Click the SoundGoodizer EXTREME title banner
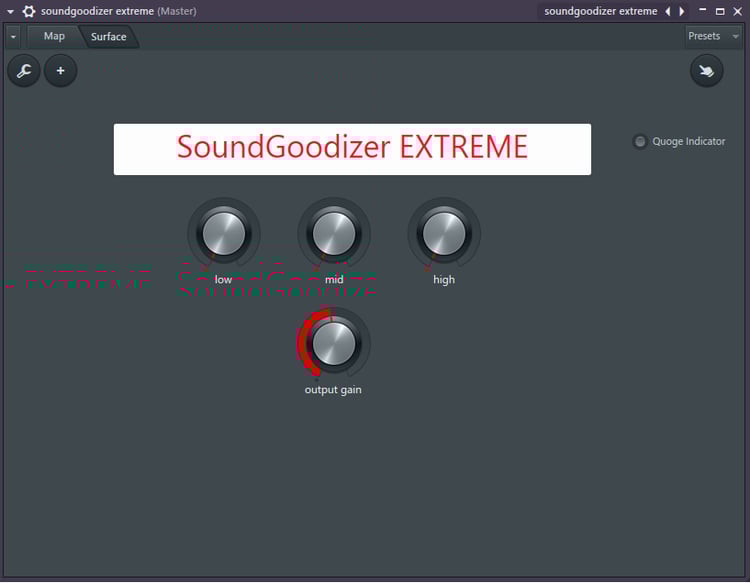 353,149
